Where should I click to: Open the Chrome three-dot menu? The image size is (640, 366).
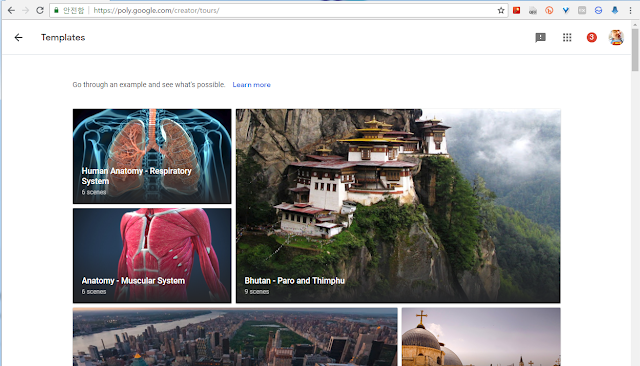point(630,11)
